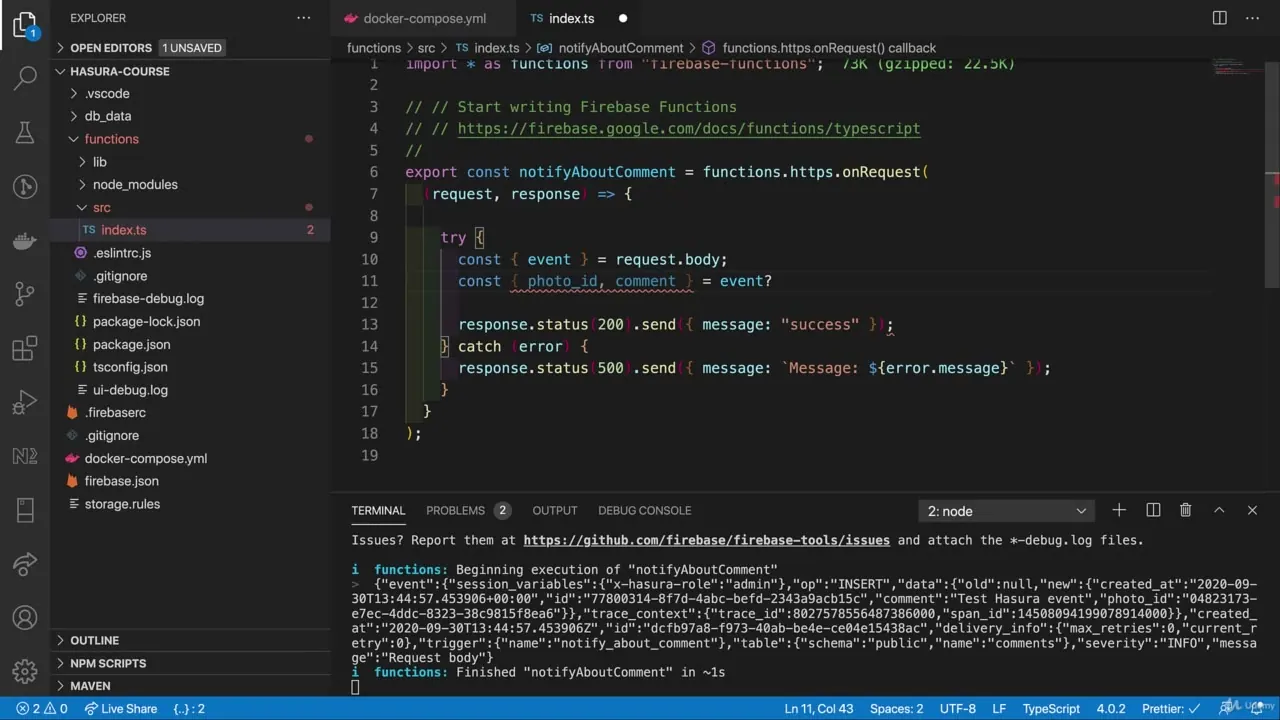The image size is (1280, 720).
Task: Open the Docker view in activity bar
Action: click(25, 240)
